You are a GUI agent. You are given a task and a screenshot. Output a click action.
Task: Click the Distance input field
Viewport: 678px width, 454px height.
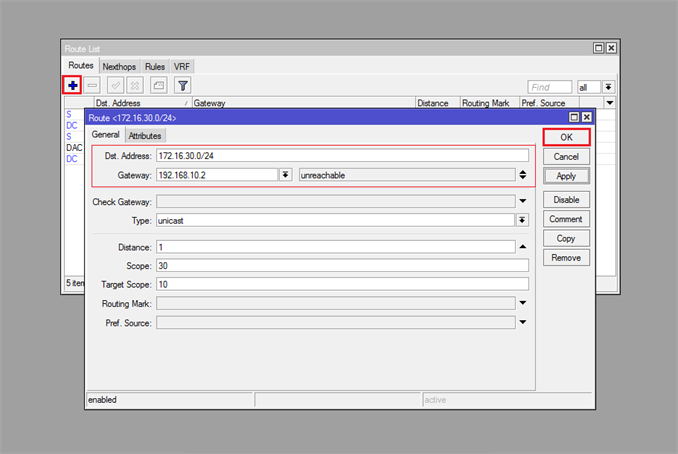pos(336,247)
